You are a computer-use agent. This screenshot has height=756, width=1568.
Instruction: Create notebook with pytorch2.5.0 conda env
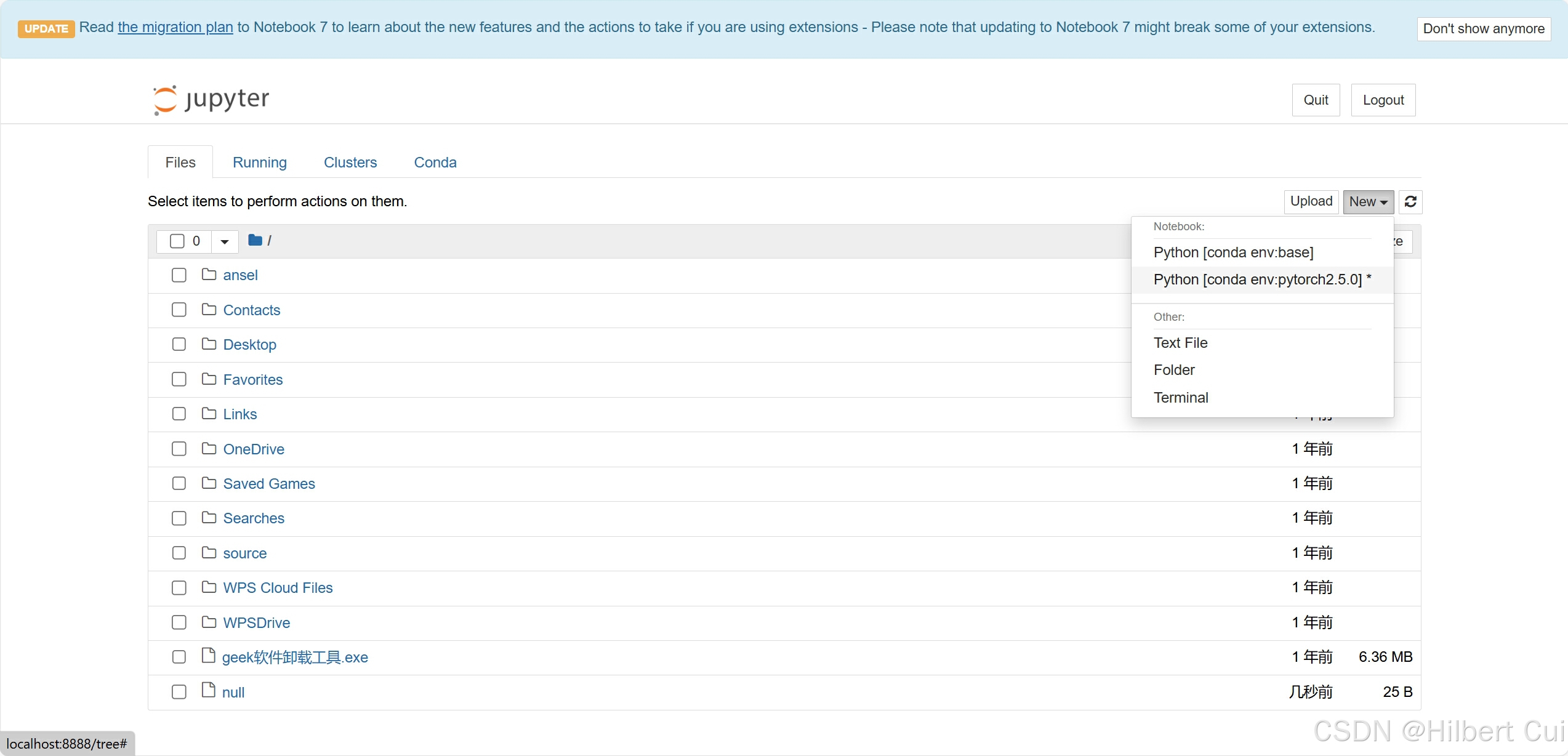1261,279
